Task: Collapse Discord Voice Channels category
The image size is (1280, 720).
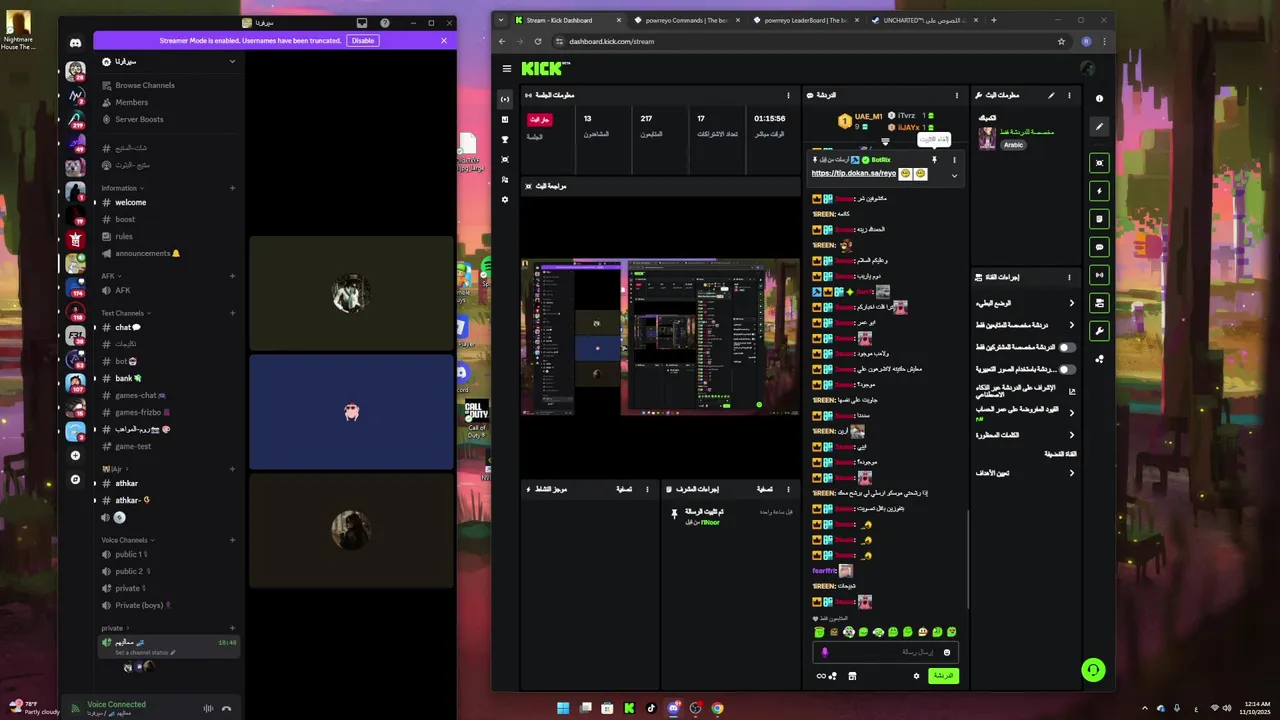Action: pos(127,540)
